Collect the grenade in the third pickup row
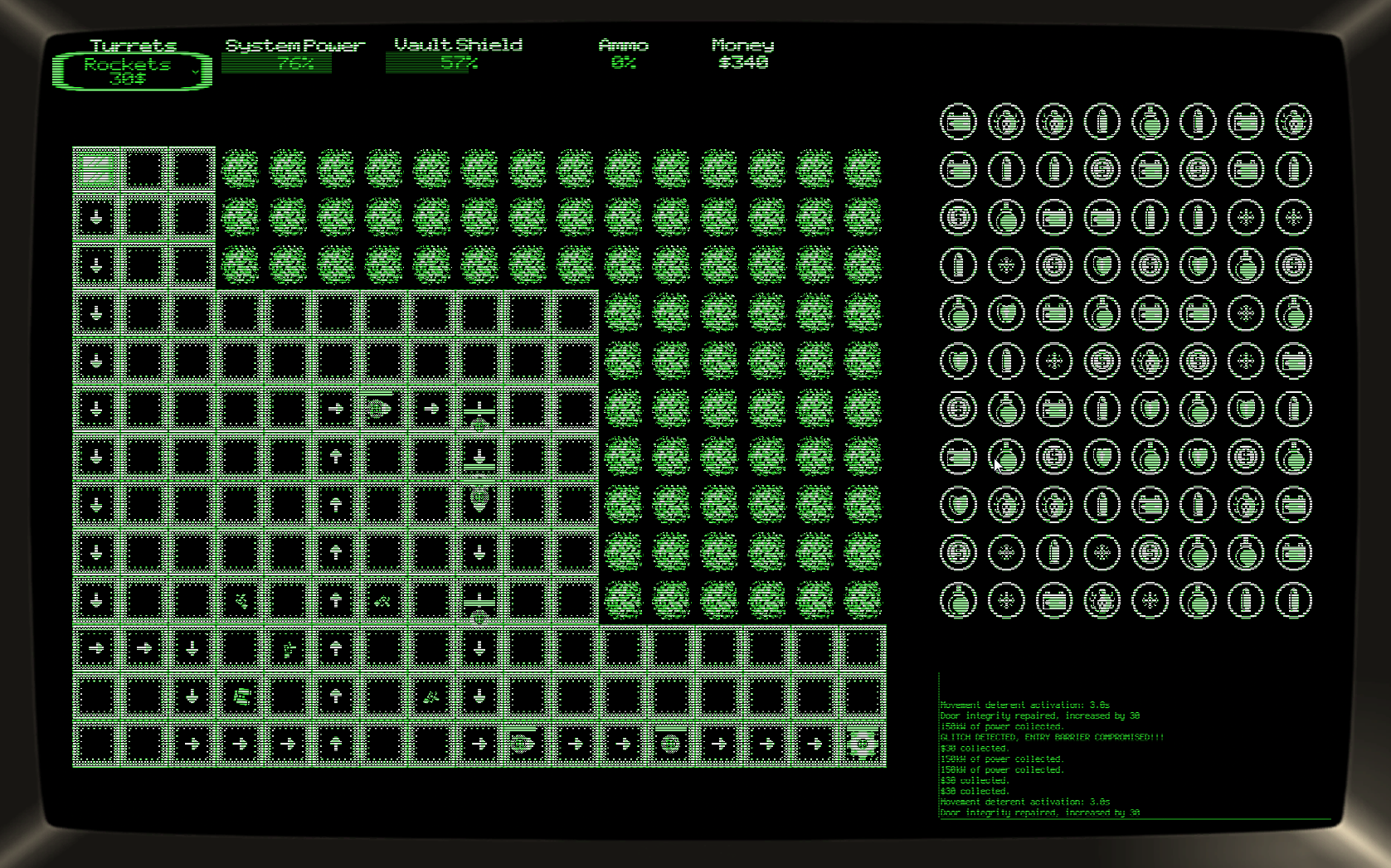 pos(1006,217)
